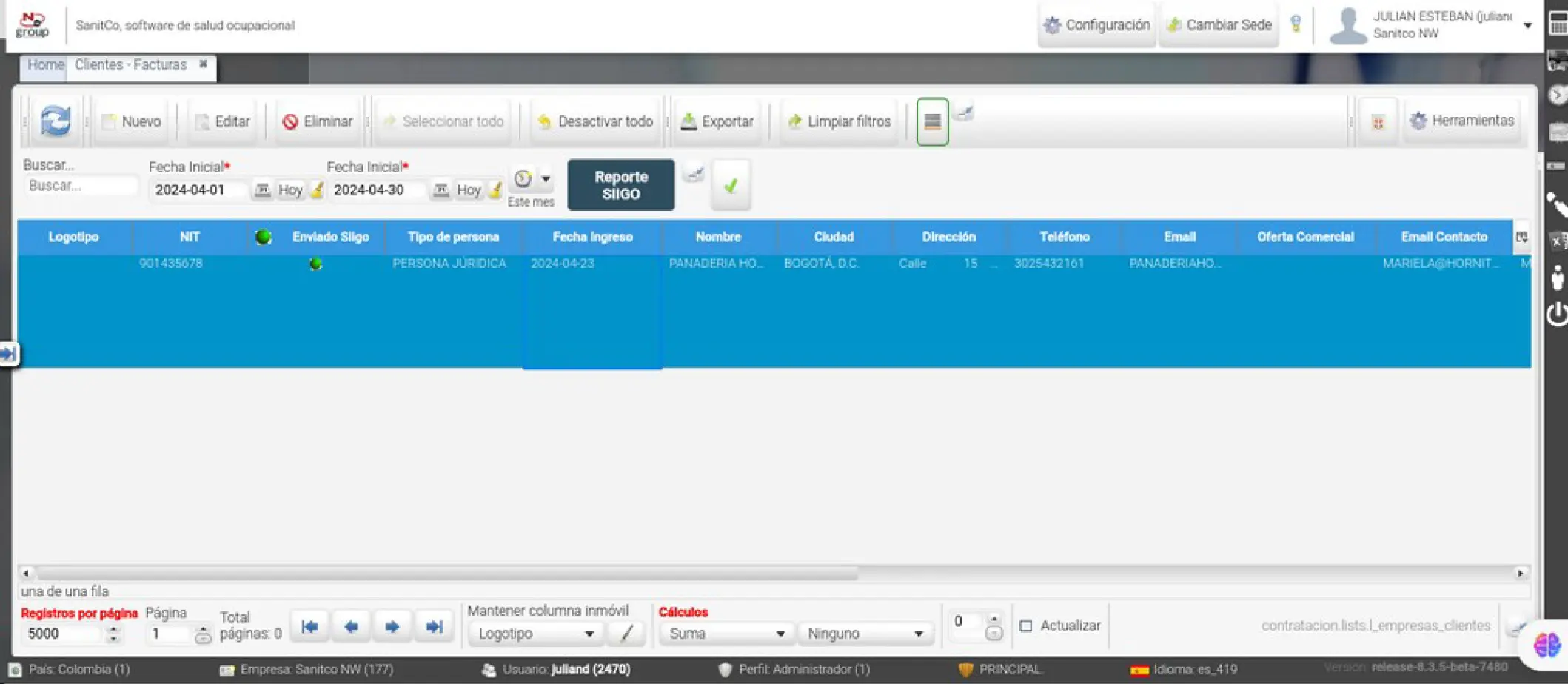Click the green checkmark apply-filter icon
1568x684 pixels.
(x=731, y=186)
